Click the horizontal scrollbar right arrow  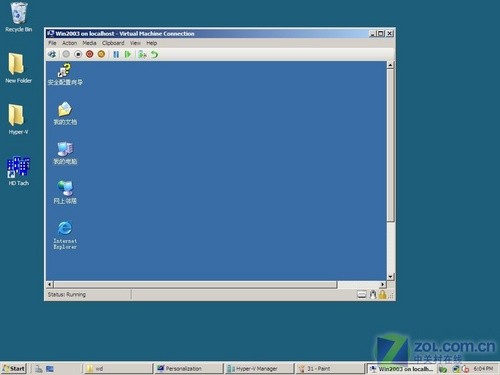383,284
